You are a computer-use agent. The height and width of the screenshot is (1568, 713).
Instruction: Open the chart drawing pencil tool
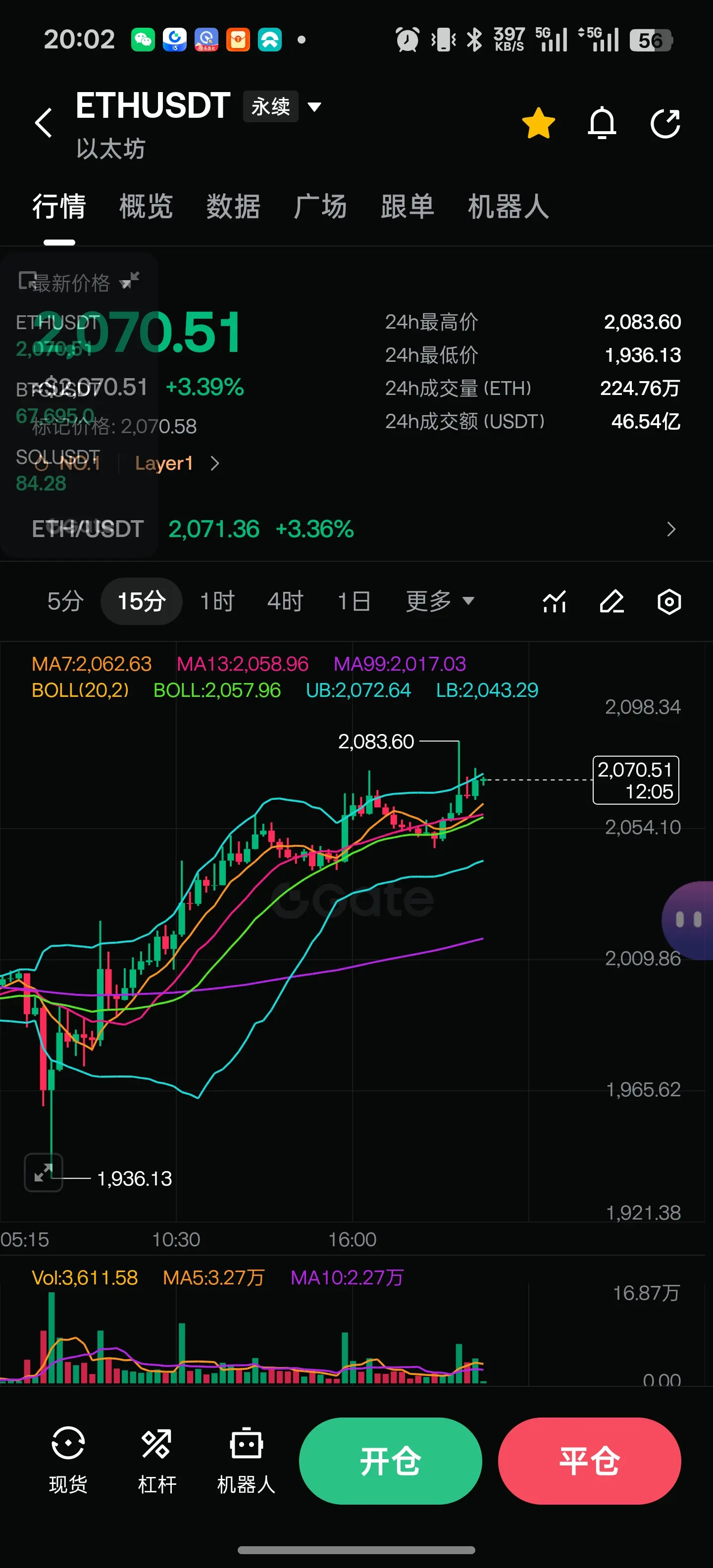click(x=612, y=601)
